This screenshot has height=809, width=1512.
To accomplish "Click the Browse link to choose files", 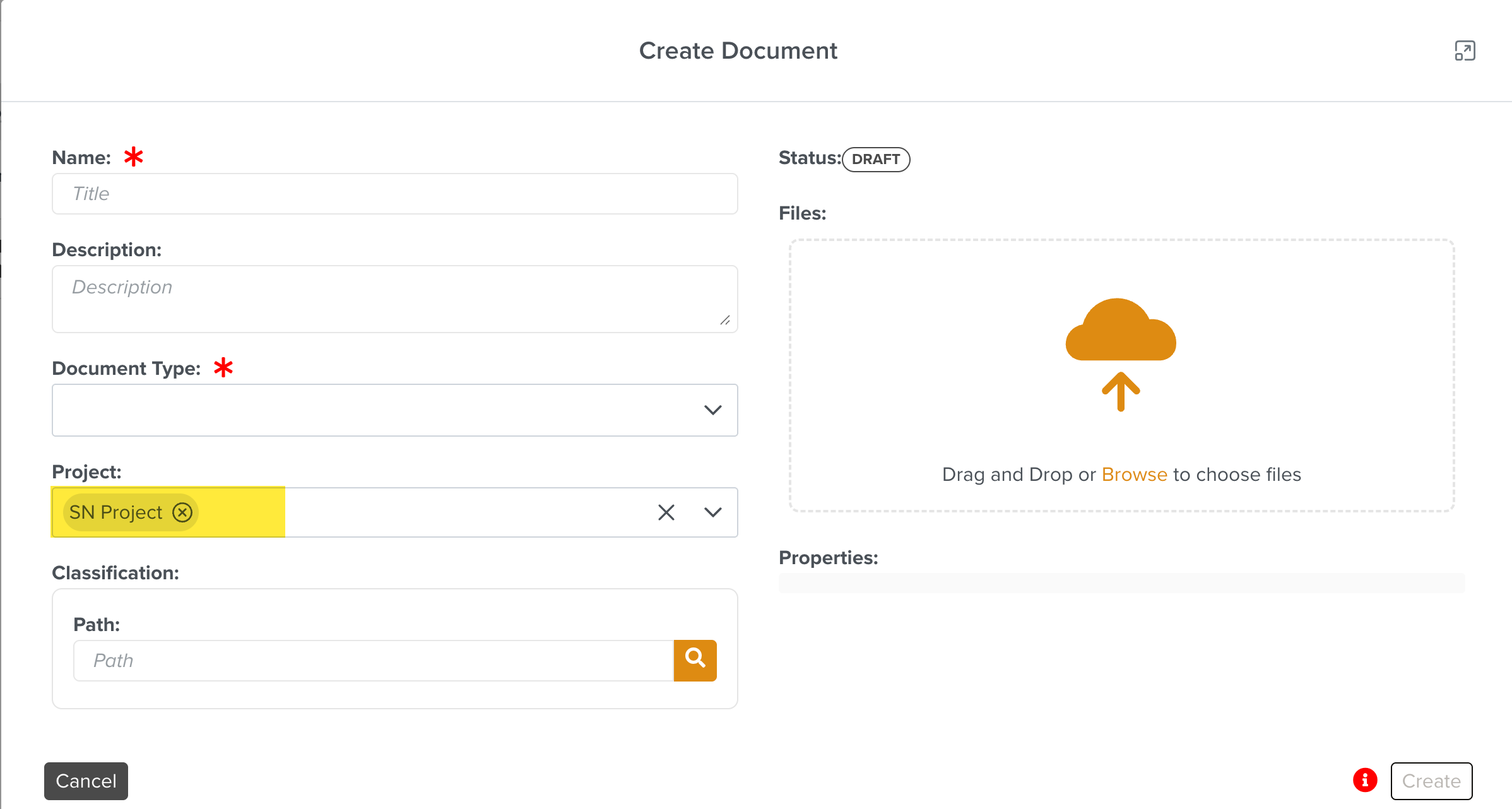I will pos(1134,475).
